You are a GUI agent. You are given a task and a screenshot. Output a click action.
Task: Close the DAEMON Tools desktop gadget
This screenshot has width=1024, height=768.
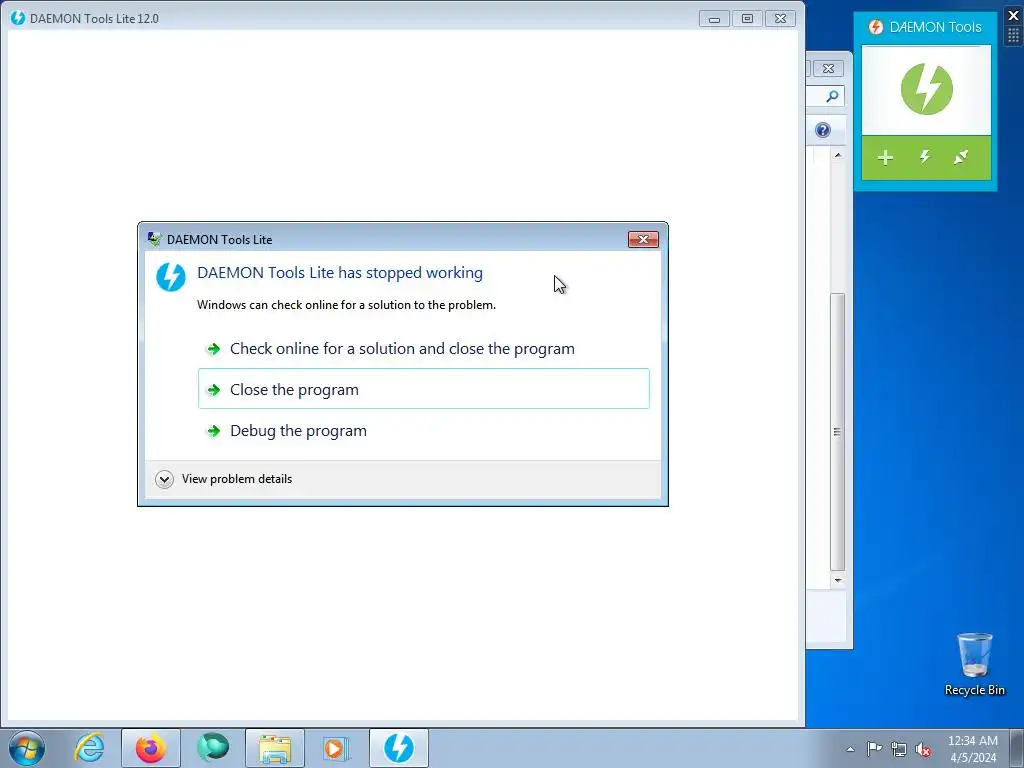[1014, 15]
